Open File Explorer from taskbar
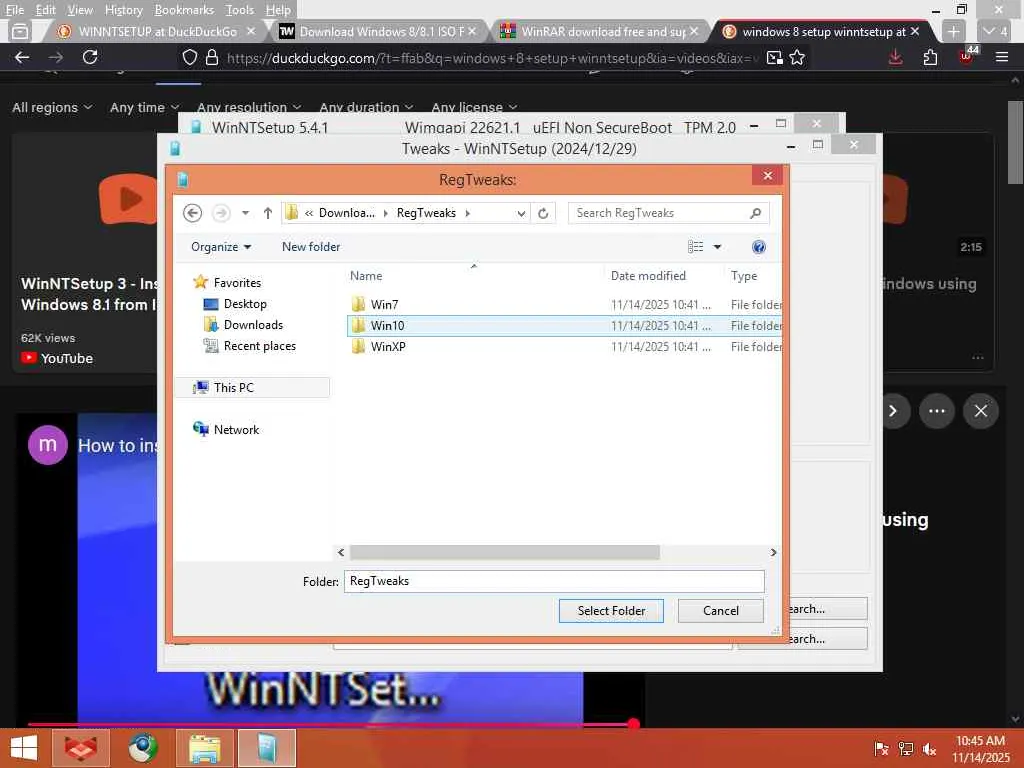Image resolution: width=1024 pixels, height=768 pixels. tap(205, 748)
